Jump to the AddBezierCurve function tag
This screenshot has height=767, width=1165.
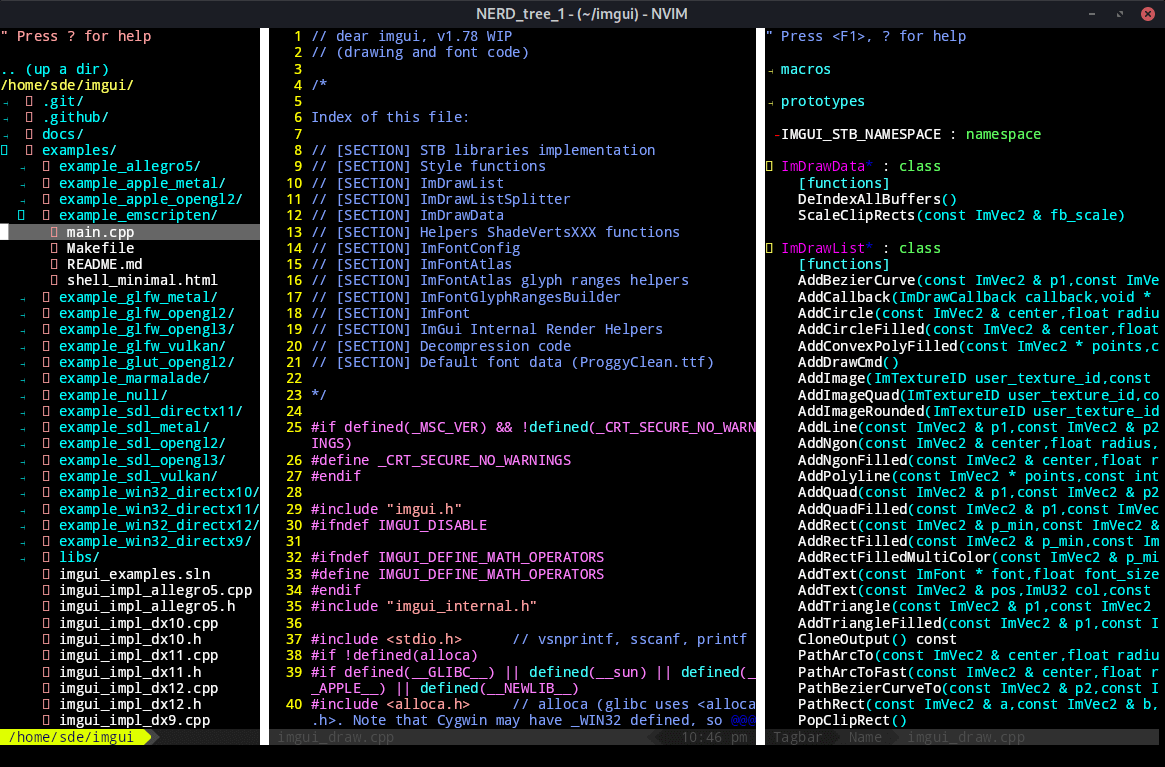click(857, 281)
